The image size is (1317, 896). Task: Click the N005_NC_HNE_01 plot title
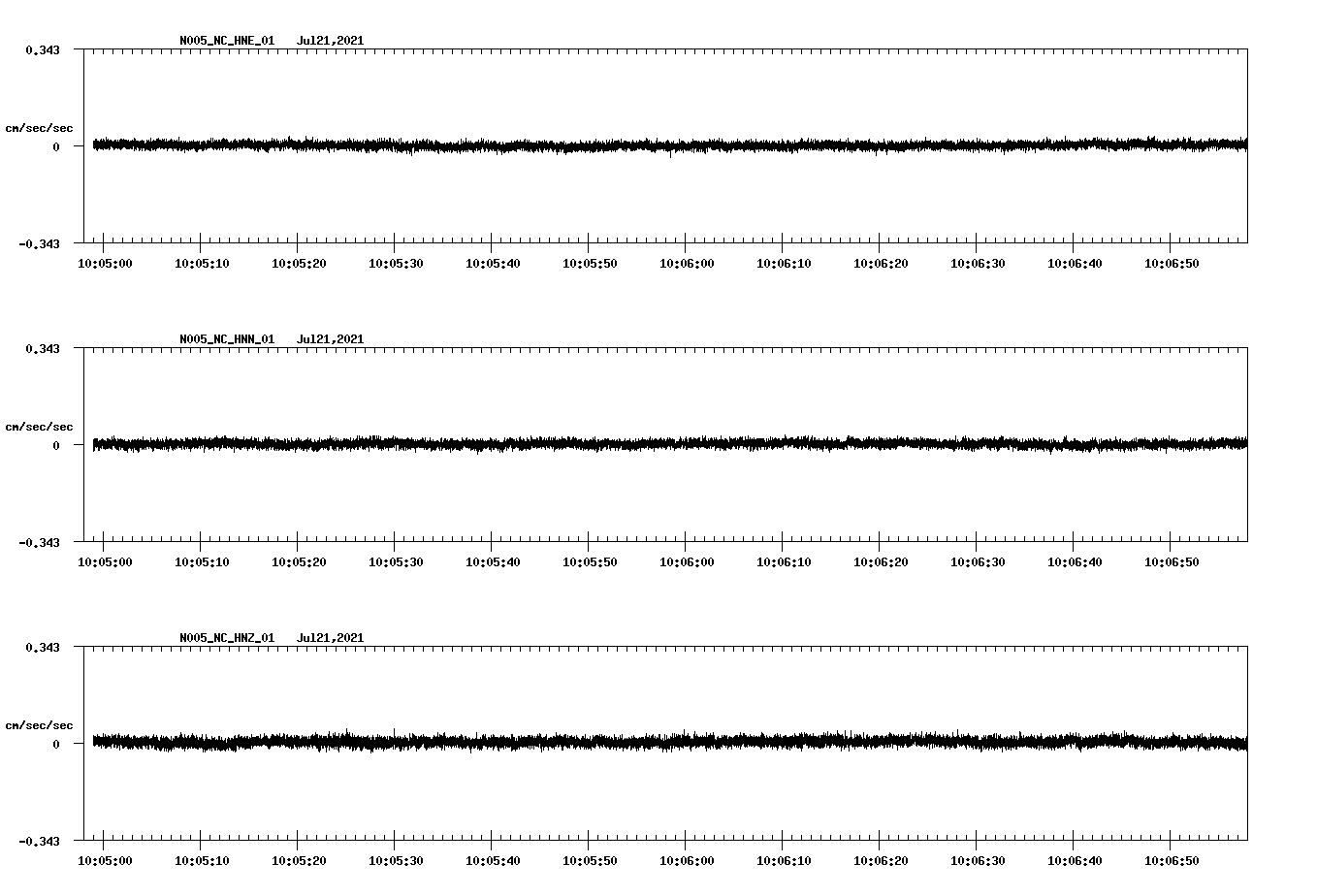tap(227, 41)
